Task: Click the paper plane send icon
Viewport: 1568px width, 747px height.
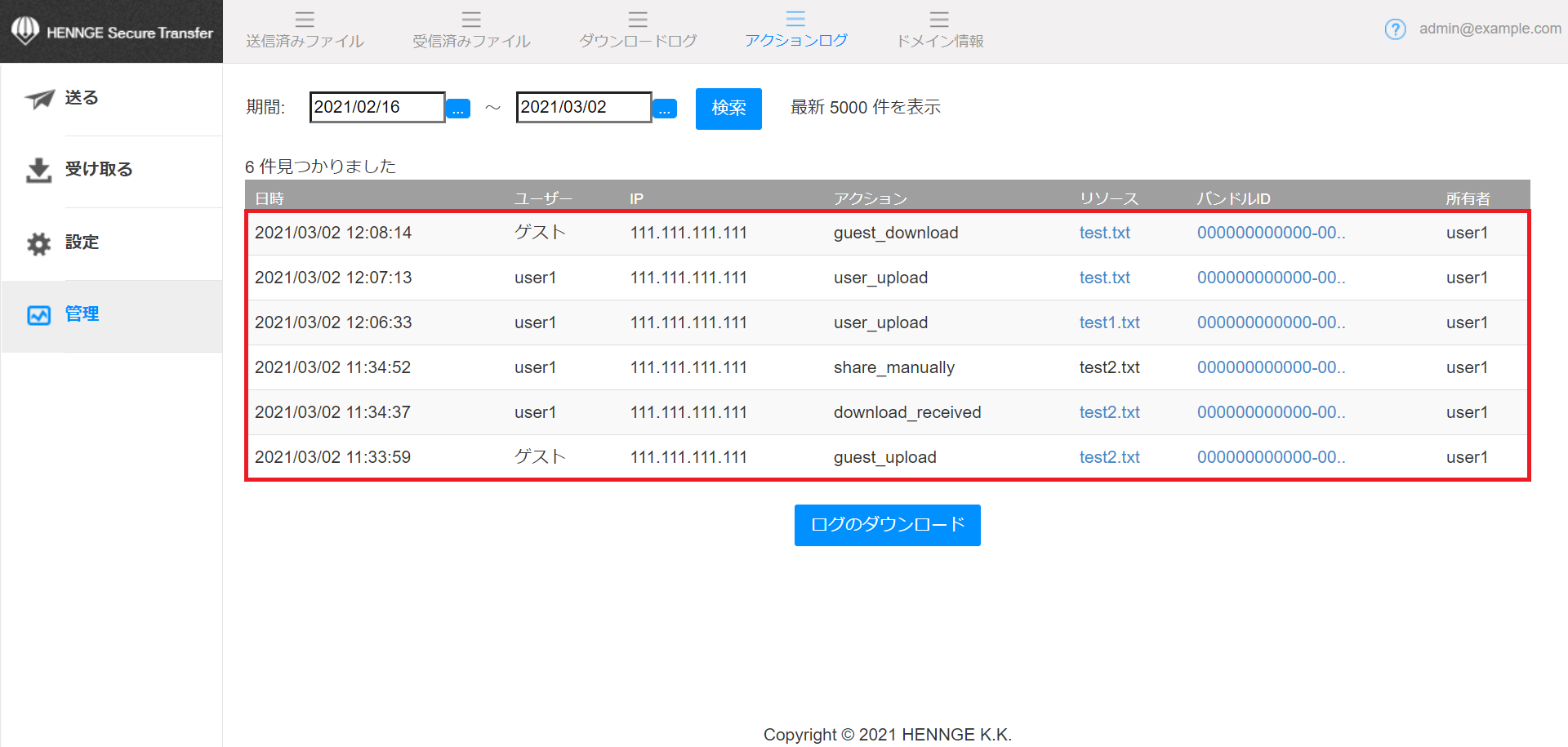Action: [x=39, y=99]
